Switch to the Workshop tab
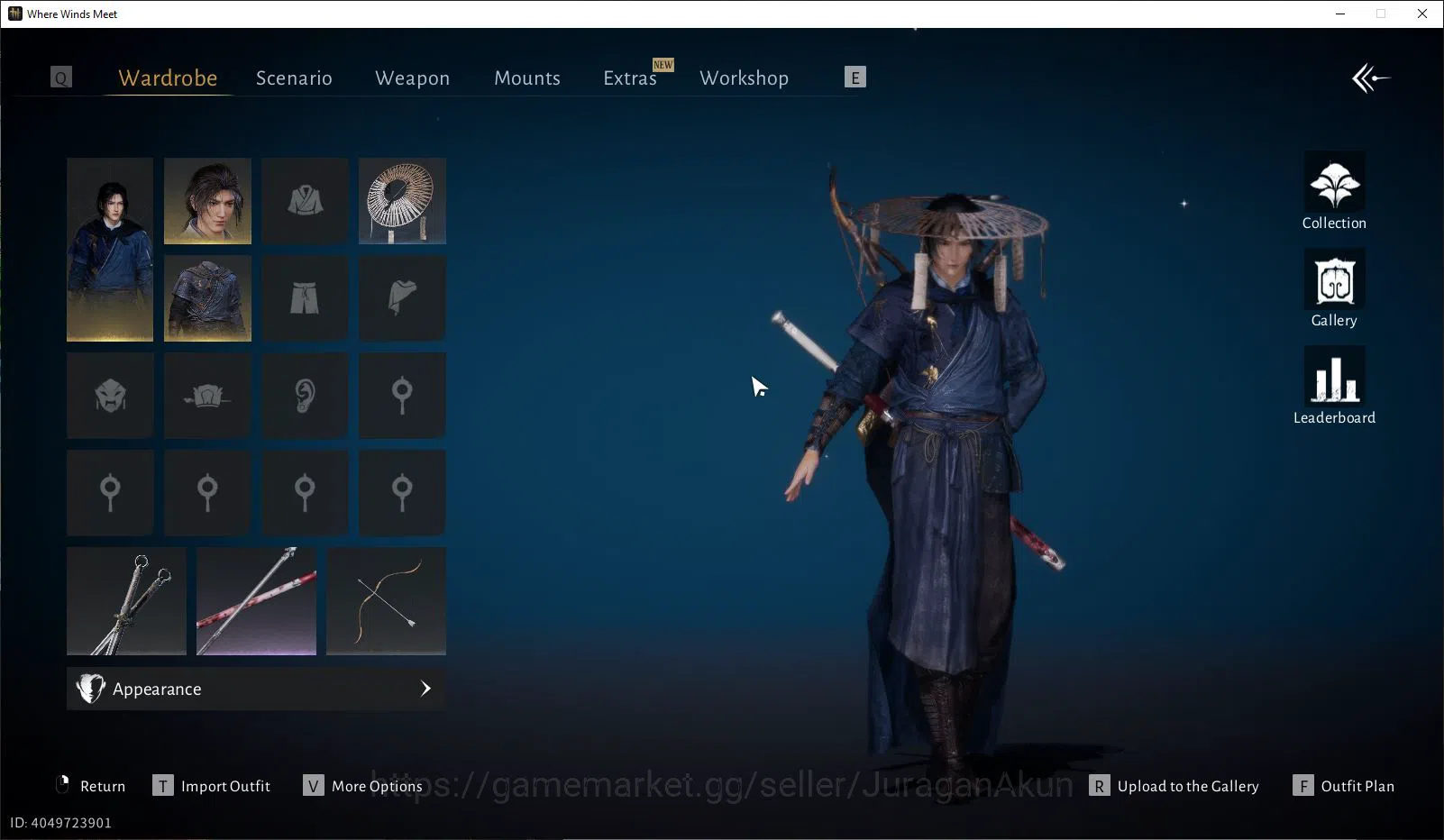The width and height of the screenshot is (1444, 840). [x=744, y=78]
